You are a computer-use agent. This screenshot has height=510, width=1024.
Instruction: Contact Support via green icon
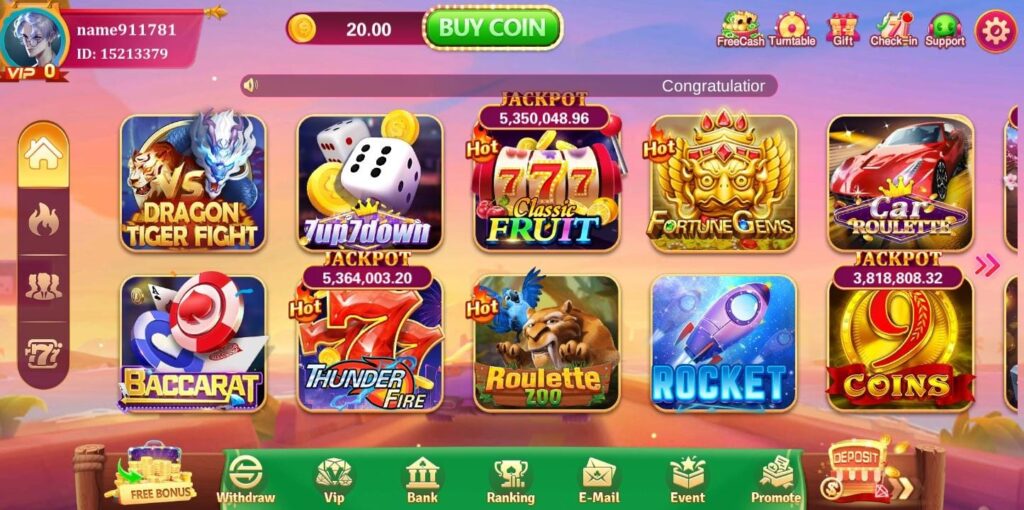click(x=944, y=30)
